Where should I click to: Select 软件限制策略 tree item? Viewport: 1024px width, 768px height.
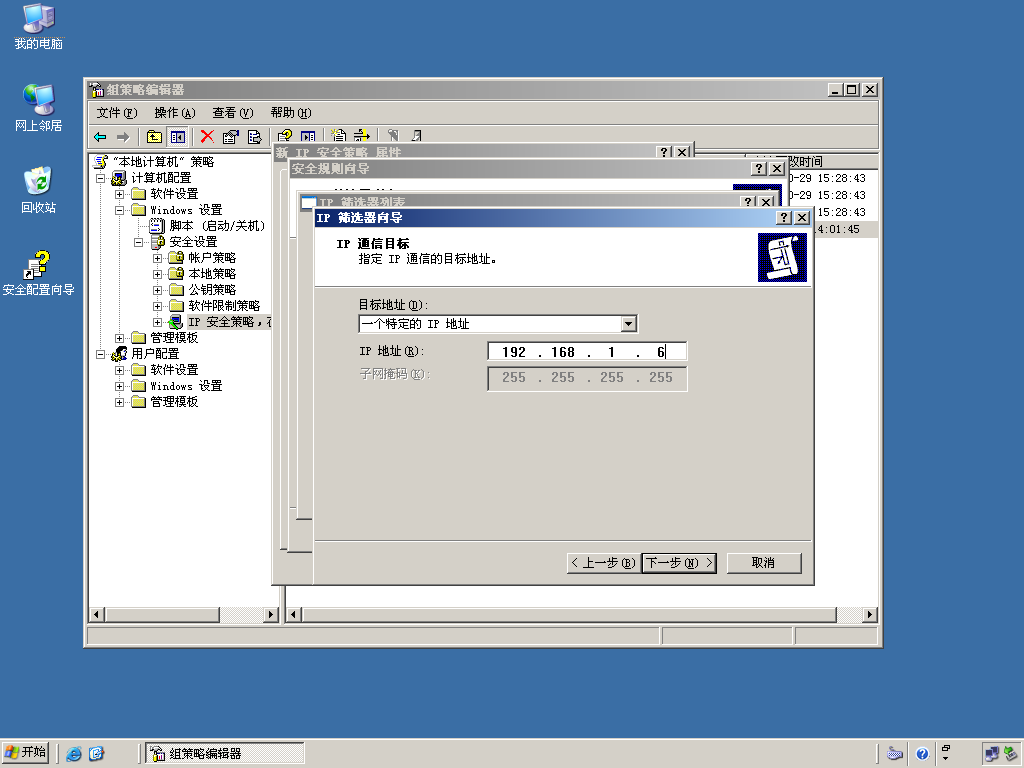[224, 306]
